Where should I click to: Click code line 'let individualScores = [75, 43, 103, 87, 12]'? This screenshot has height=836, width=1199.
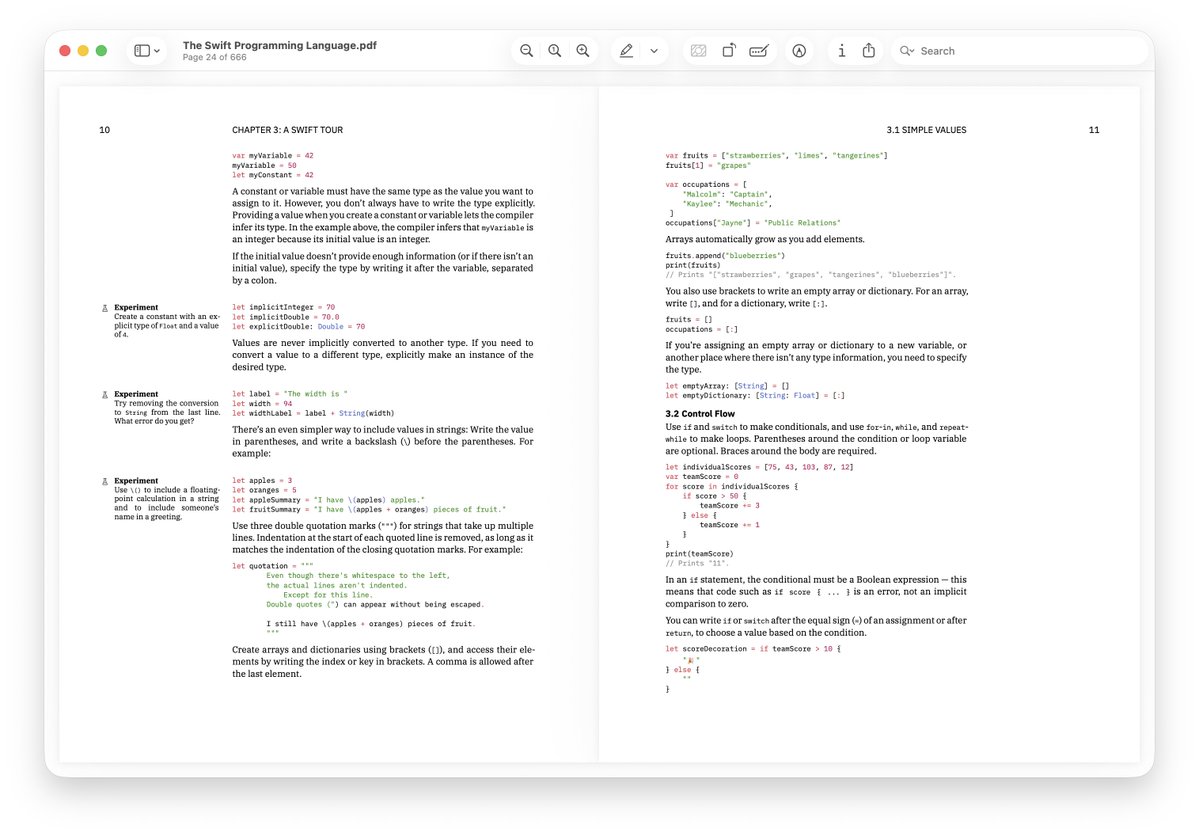[759, 467]
